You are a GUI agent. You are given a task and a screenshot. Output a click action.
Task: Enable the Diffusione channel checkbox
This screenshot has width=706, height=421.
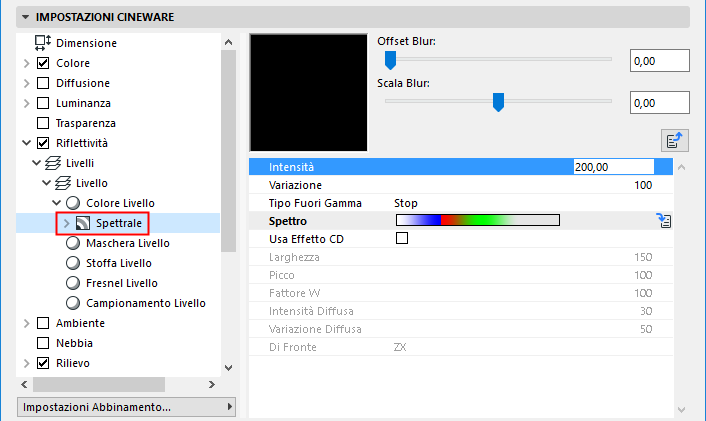pyautogui.click(x=43, y=83)
